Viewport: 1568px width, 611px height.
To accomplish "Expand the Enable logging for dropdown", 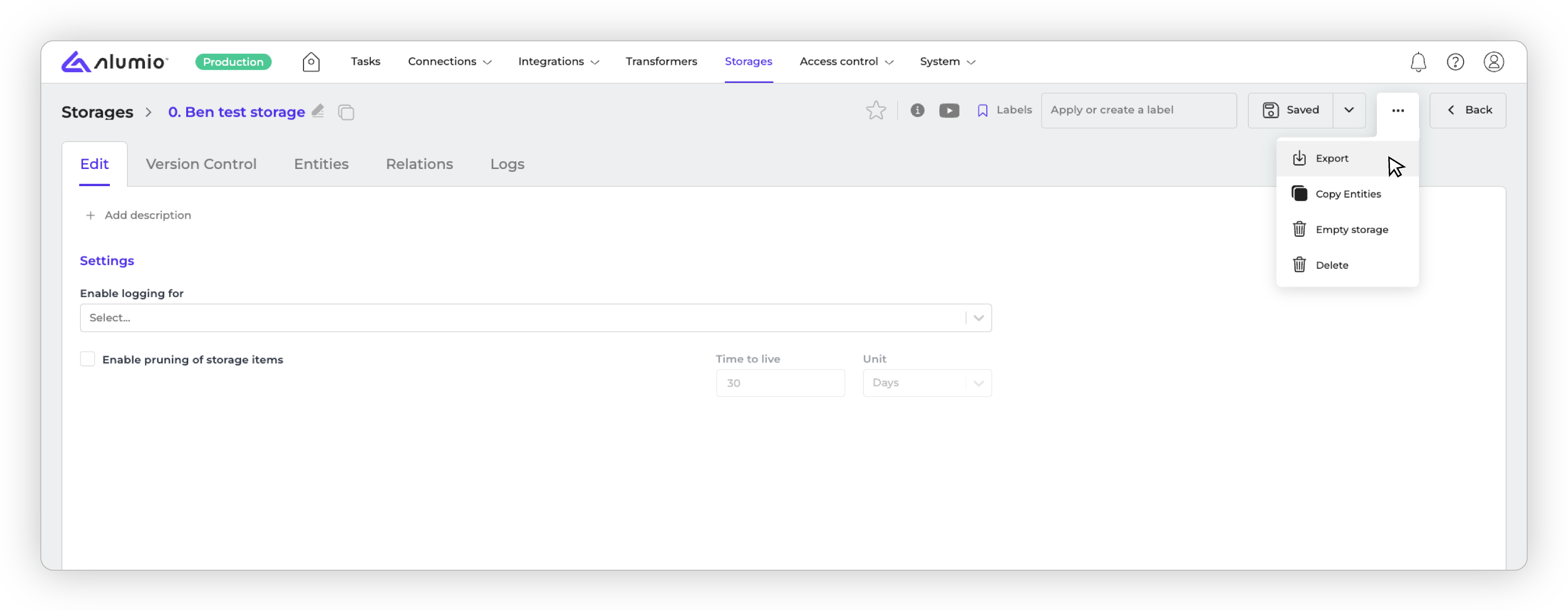I will click(978, 318).
